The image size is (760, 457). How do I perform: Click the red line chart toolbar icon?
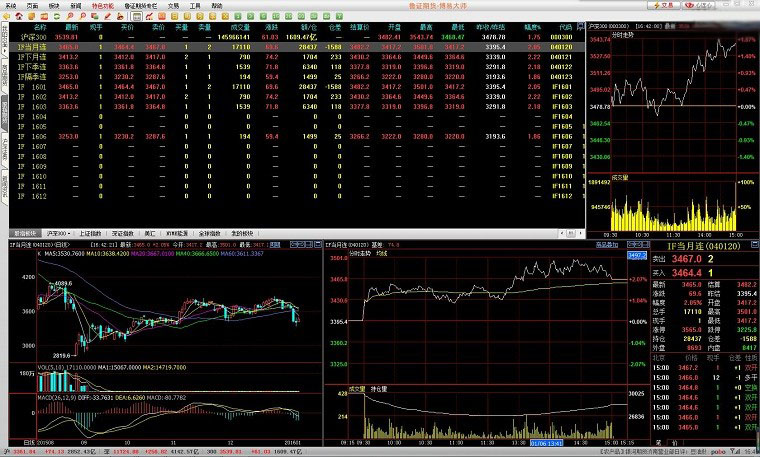coord(149,16)
